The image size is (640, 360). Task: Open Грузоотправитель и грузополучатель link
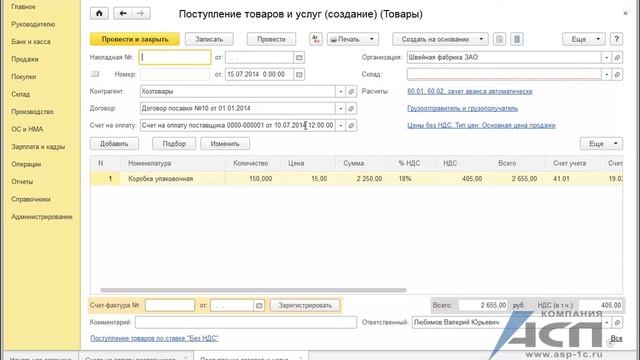pos(462,109)
